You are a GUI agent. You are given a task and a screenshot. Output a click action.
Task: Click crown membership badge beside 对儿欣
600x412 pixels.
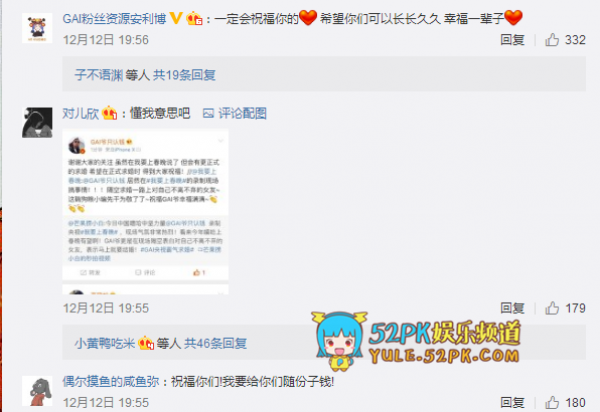[109, 113]
